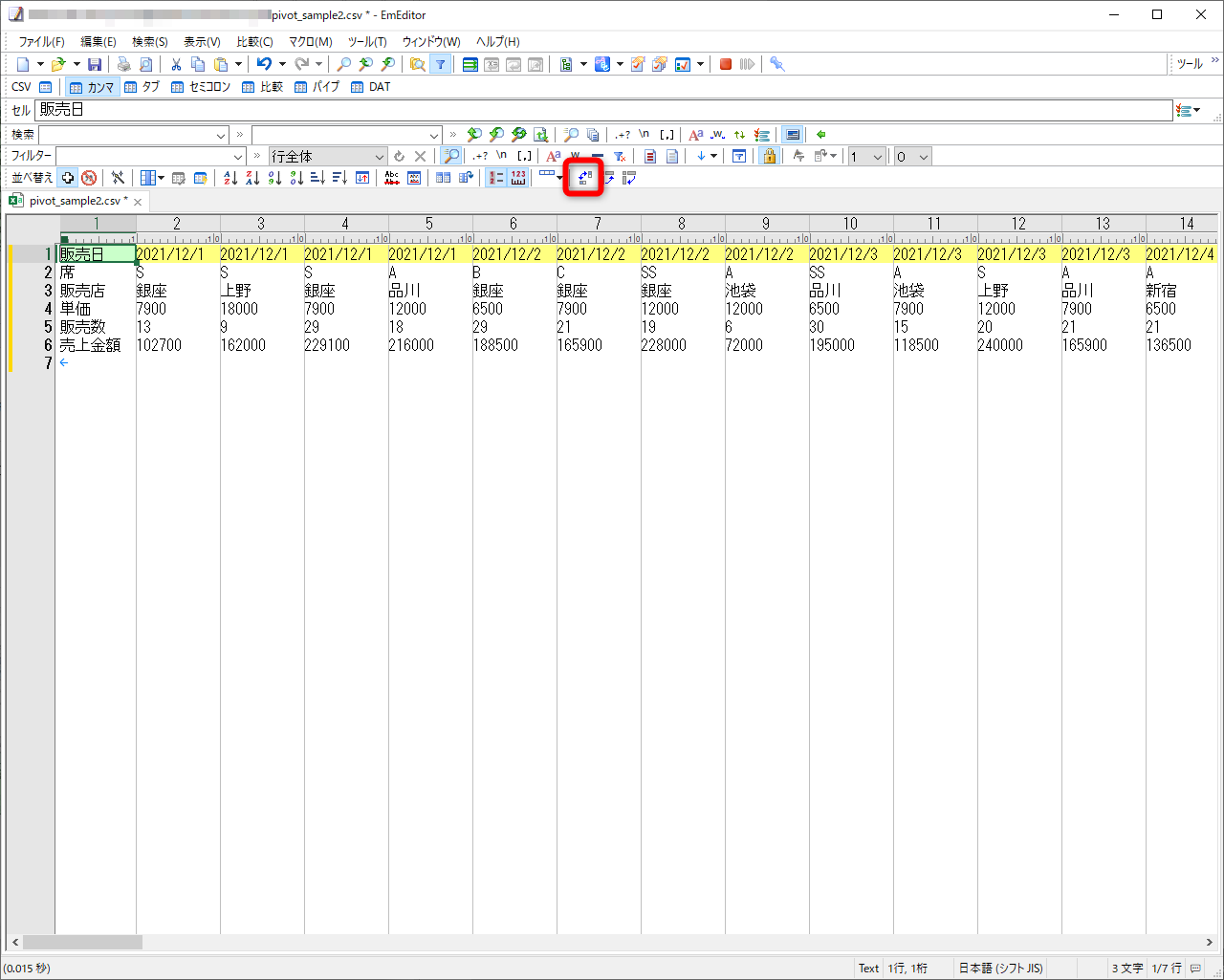Toggle incremental search in filter bar
1224x980 pixels.
(x=452, y=156)
